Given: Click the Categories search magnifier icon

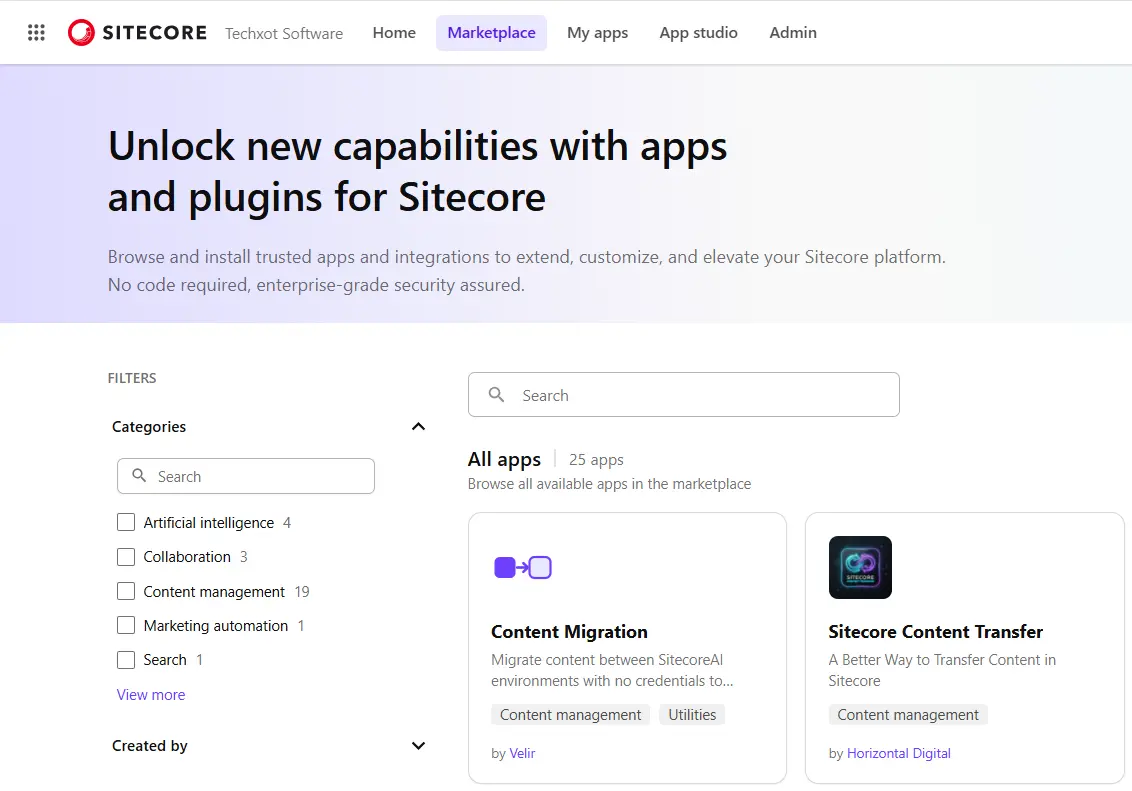Looking at the screenshot, I should tap(139, 476).
